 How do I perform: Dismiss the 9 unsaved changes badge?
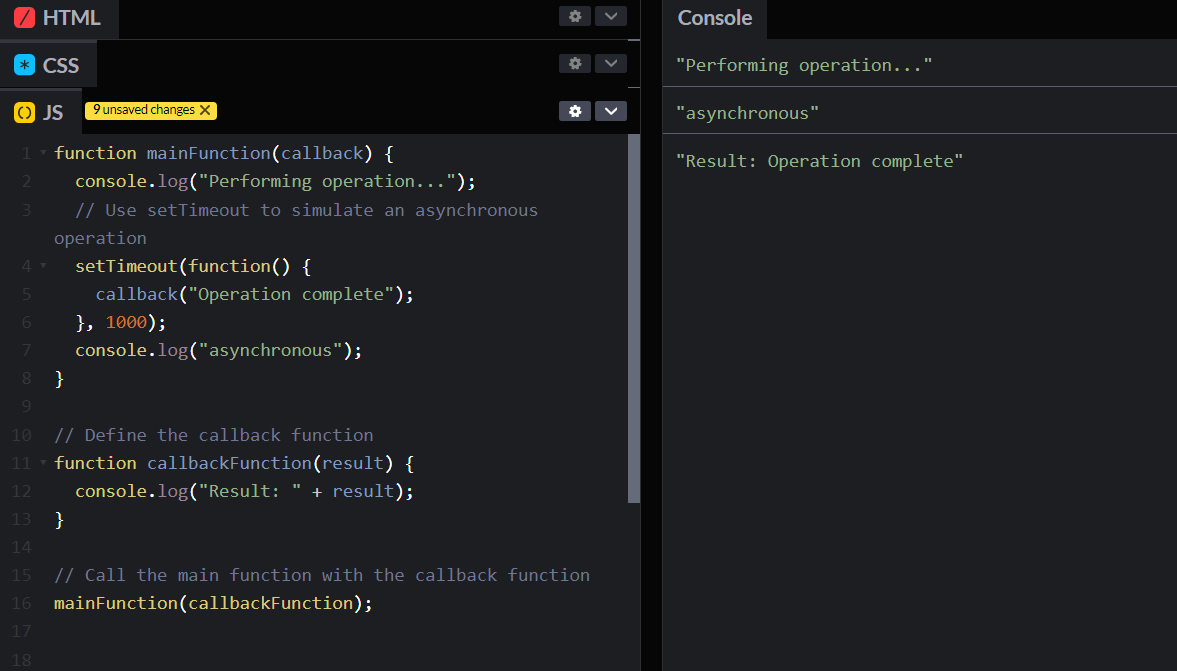(x=205, y=110)
